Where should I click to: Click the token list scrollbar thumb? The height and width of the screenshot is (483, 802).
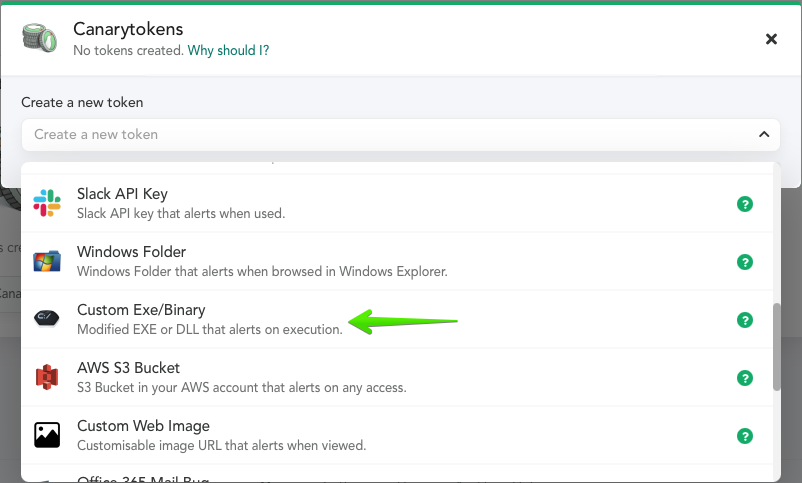click(x=777, y=347)
